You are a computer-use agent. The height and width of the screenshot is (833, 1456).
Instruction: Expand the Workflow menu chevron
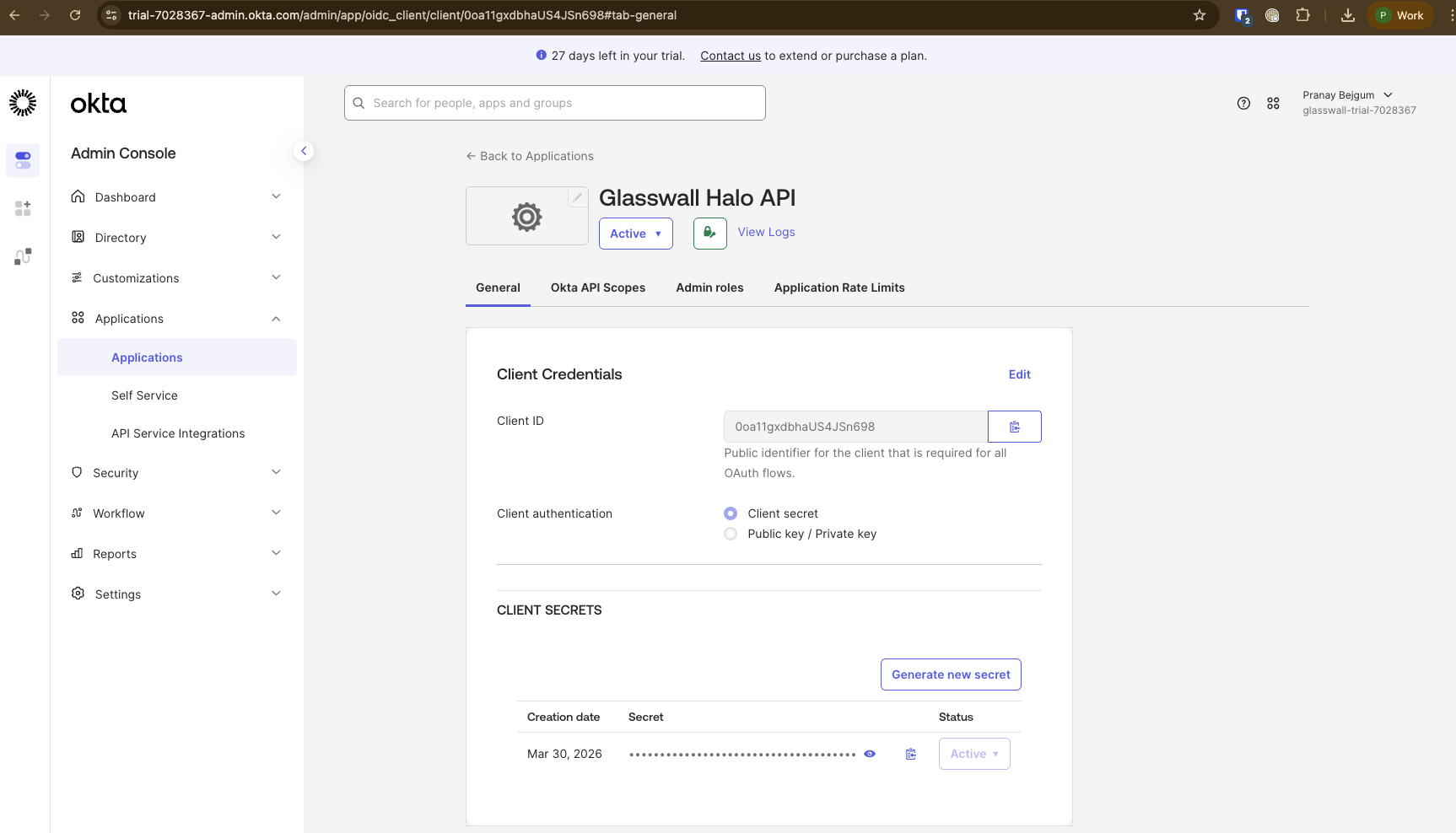(x=276, y=513)
